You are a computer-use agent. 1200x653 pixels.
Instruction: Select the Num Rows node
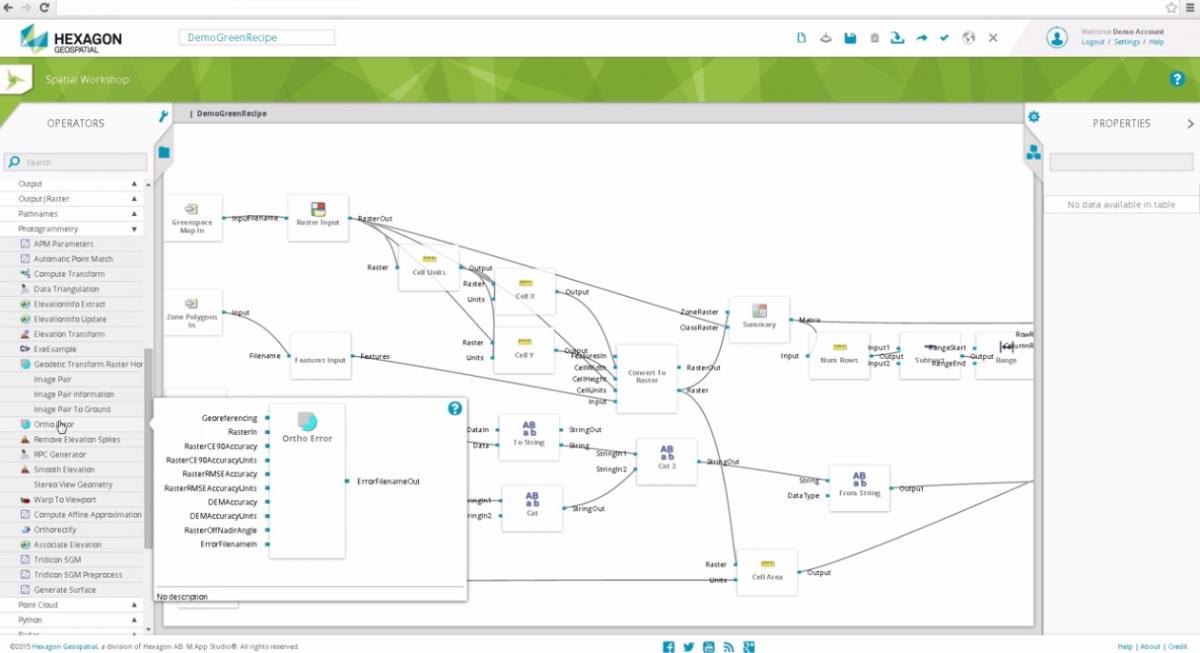(839, 355)
